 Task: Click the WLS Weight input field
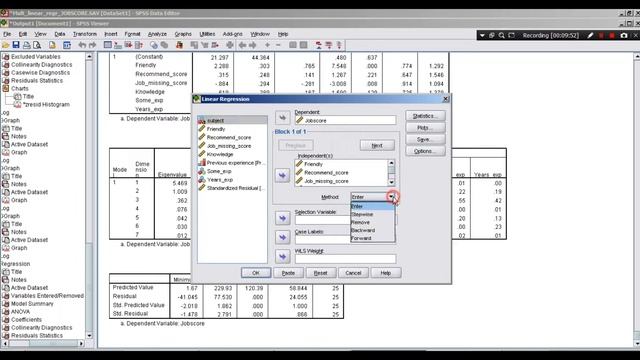(345, 259)
